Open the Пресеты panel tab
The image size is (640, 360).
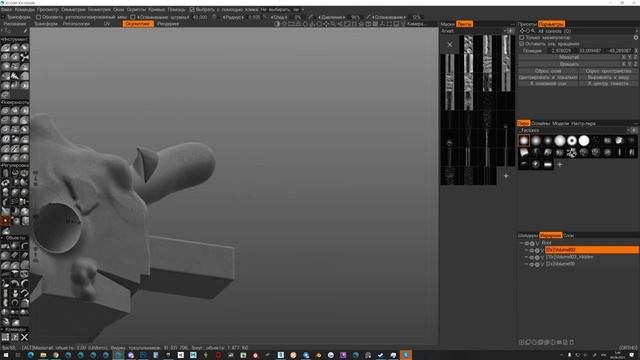pos(527,24)
